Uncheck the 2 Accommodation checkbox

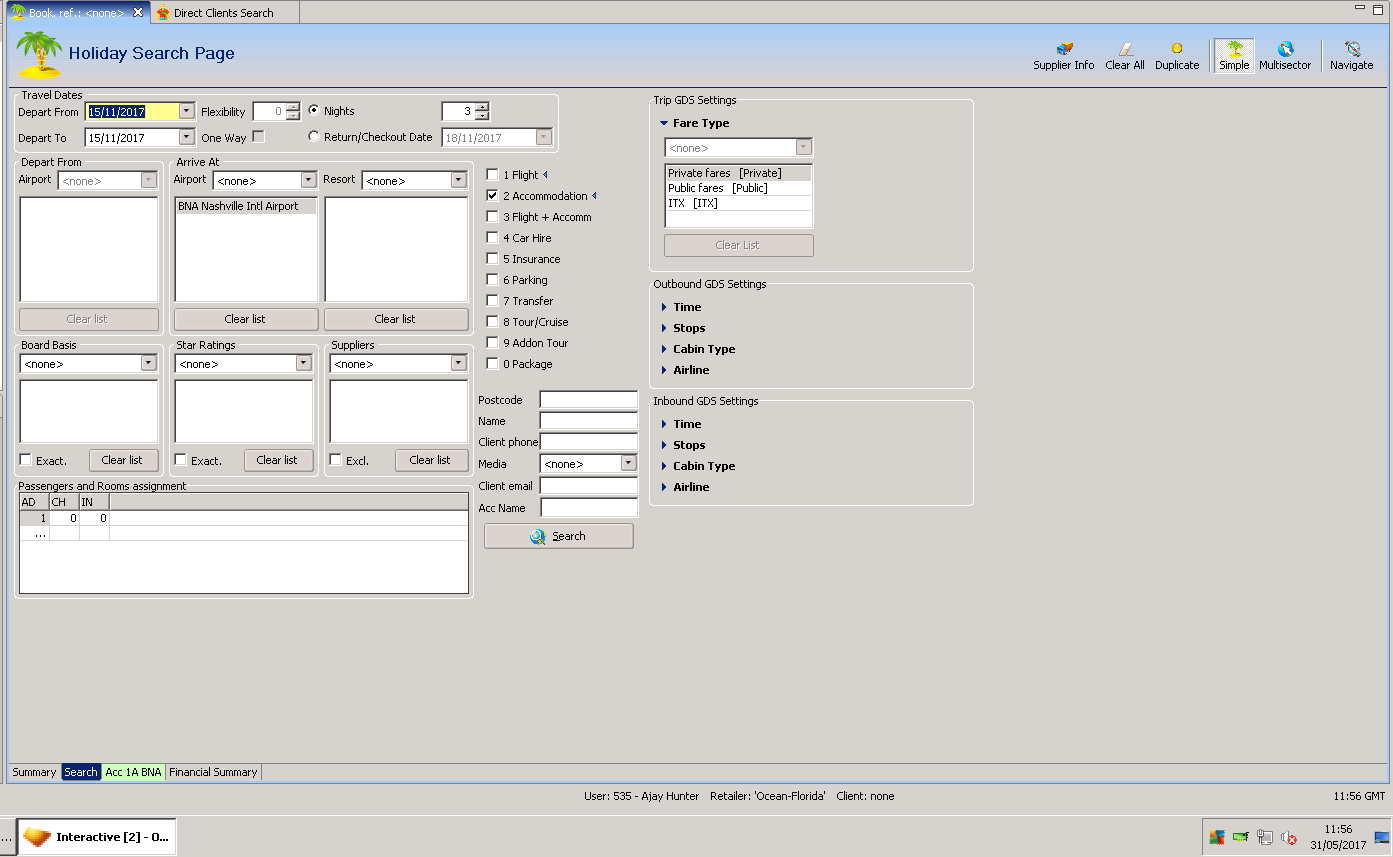point(492,196)
